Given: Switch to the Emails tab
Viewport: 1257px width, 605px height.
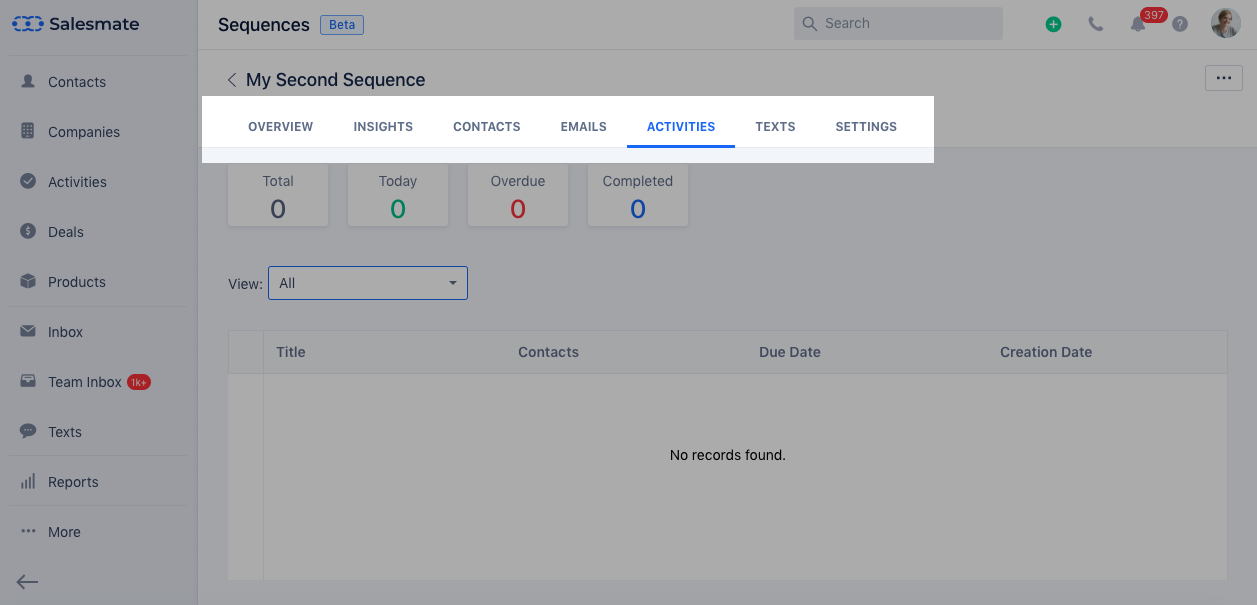Looking at the screenshot, I should coord(584,127).
